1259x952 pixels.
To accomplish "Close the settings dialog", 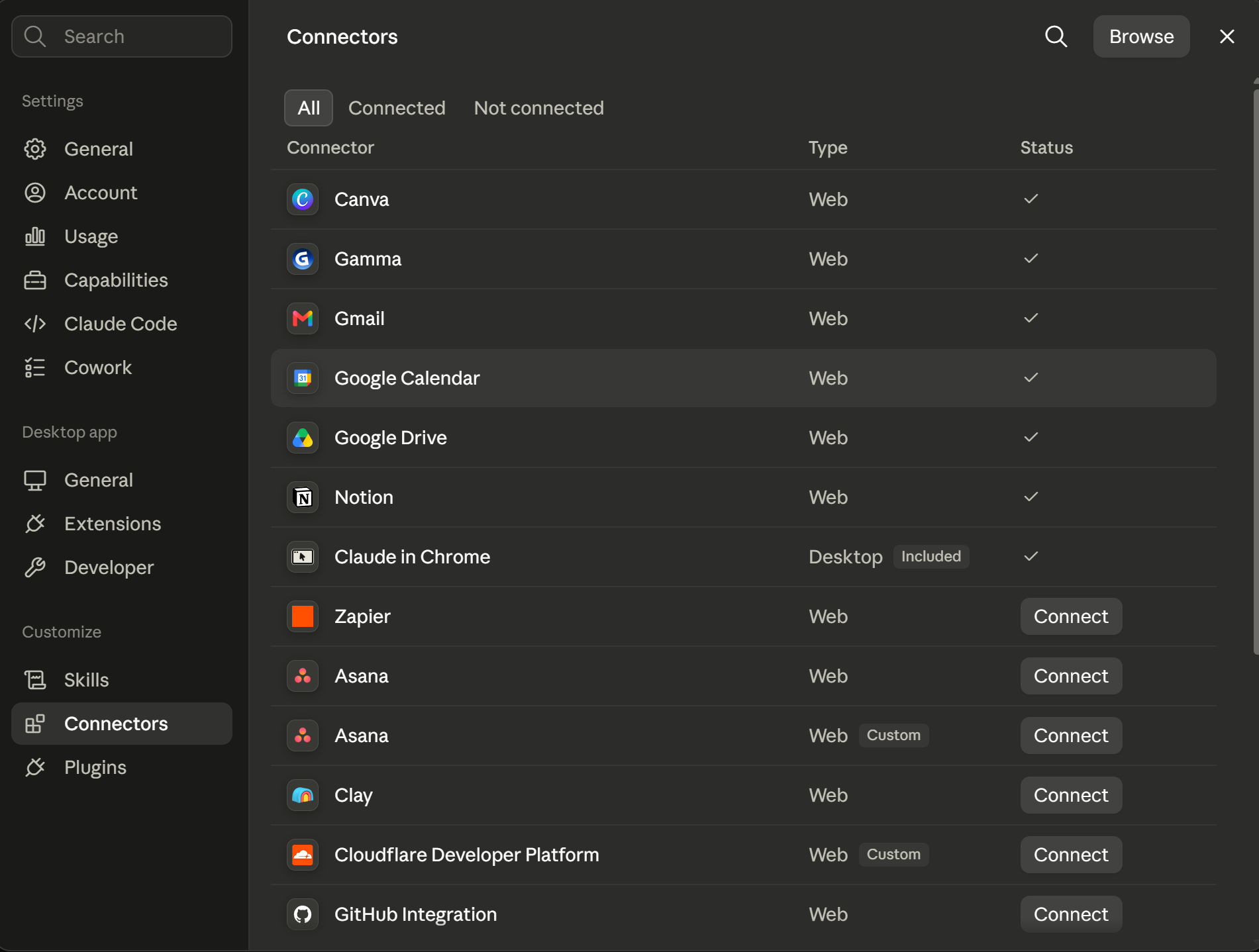I will 1227,36.
